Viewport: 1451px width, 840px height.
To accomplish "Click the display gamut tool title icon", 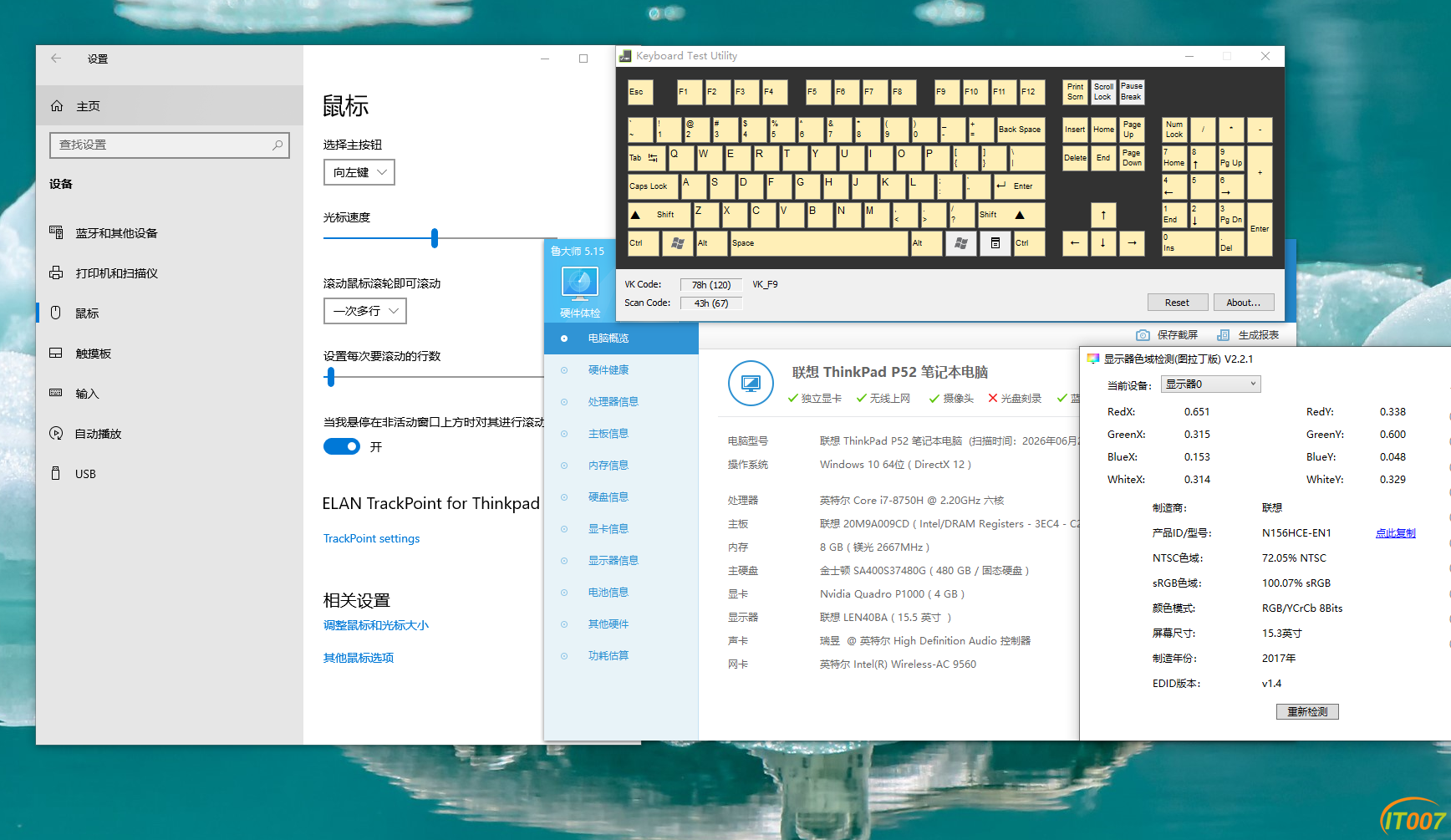I will click(1092, 359).
